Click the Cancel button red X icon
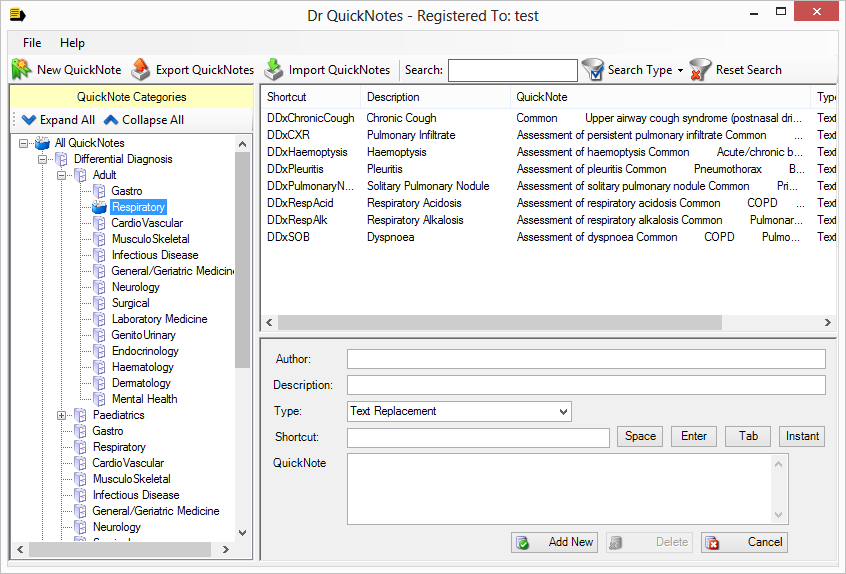 [712, 543]
